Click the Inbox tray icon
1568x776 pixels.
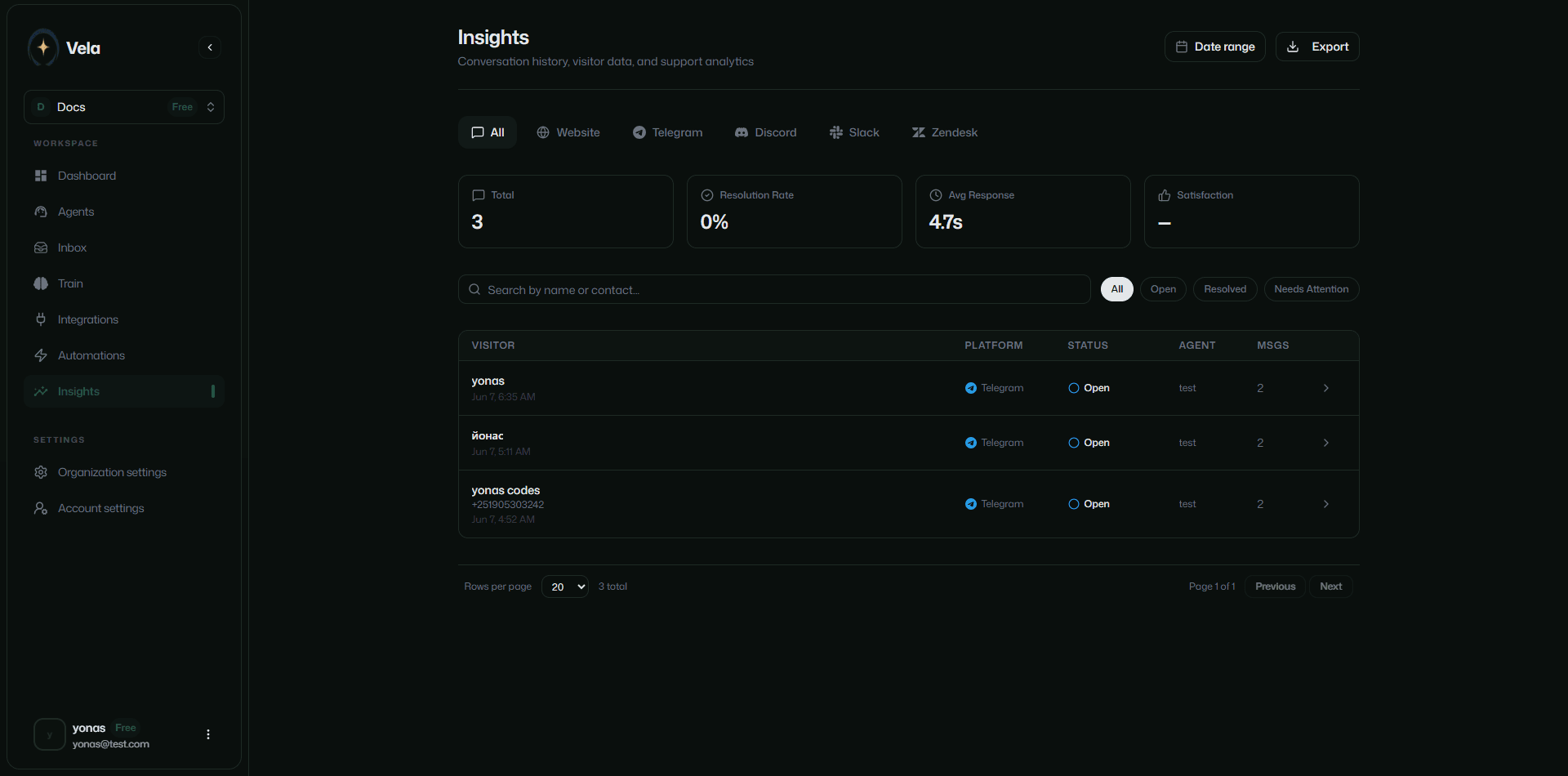click(x=41, y=248)
